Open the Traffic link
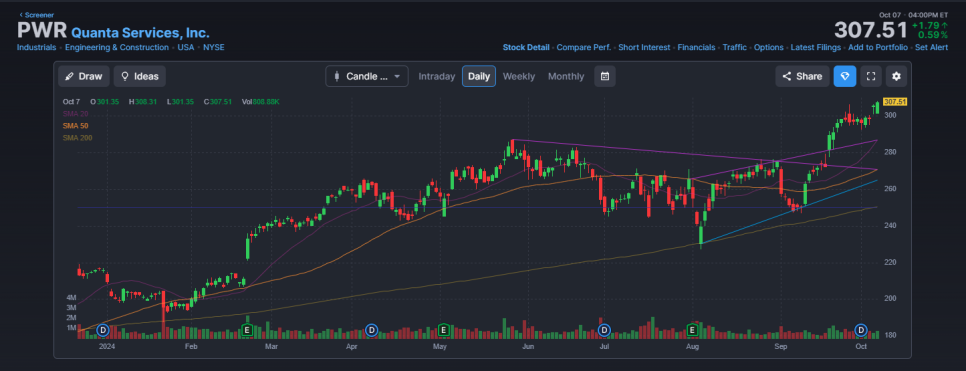 coord(734,47)
